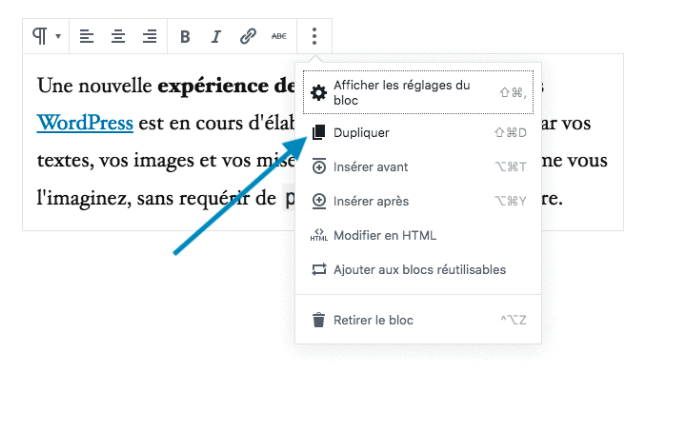Toggle italic formatting
The width and height of the screenshot is (673, 421).
click(x=215, y=37)
